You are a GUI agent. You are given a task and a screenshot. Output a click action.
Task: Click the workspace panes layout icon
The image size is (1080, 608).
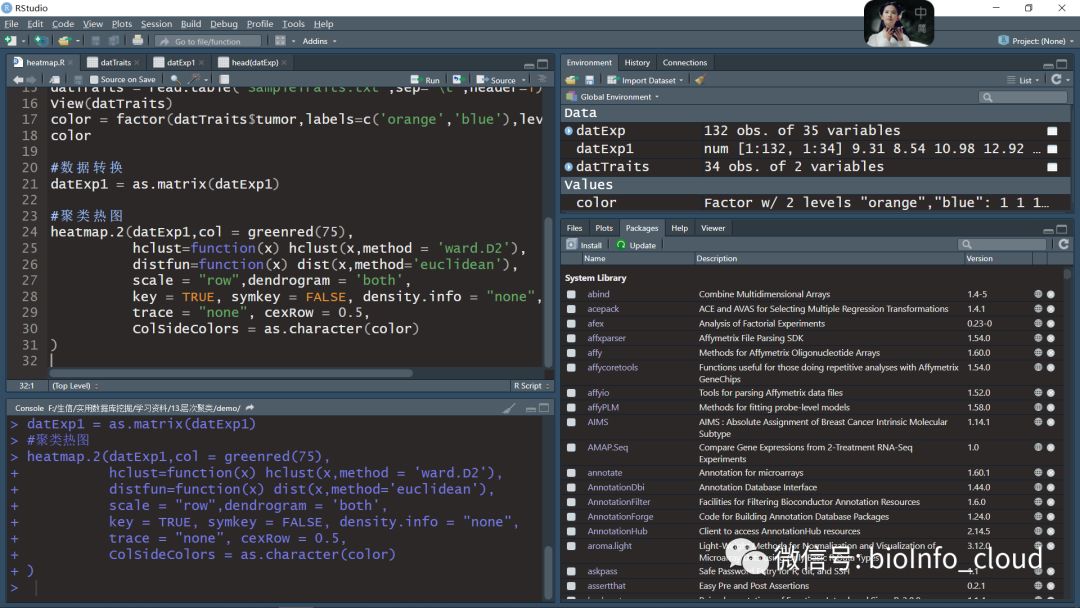tap(280, 41)
